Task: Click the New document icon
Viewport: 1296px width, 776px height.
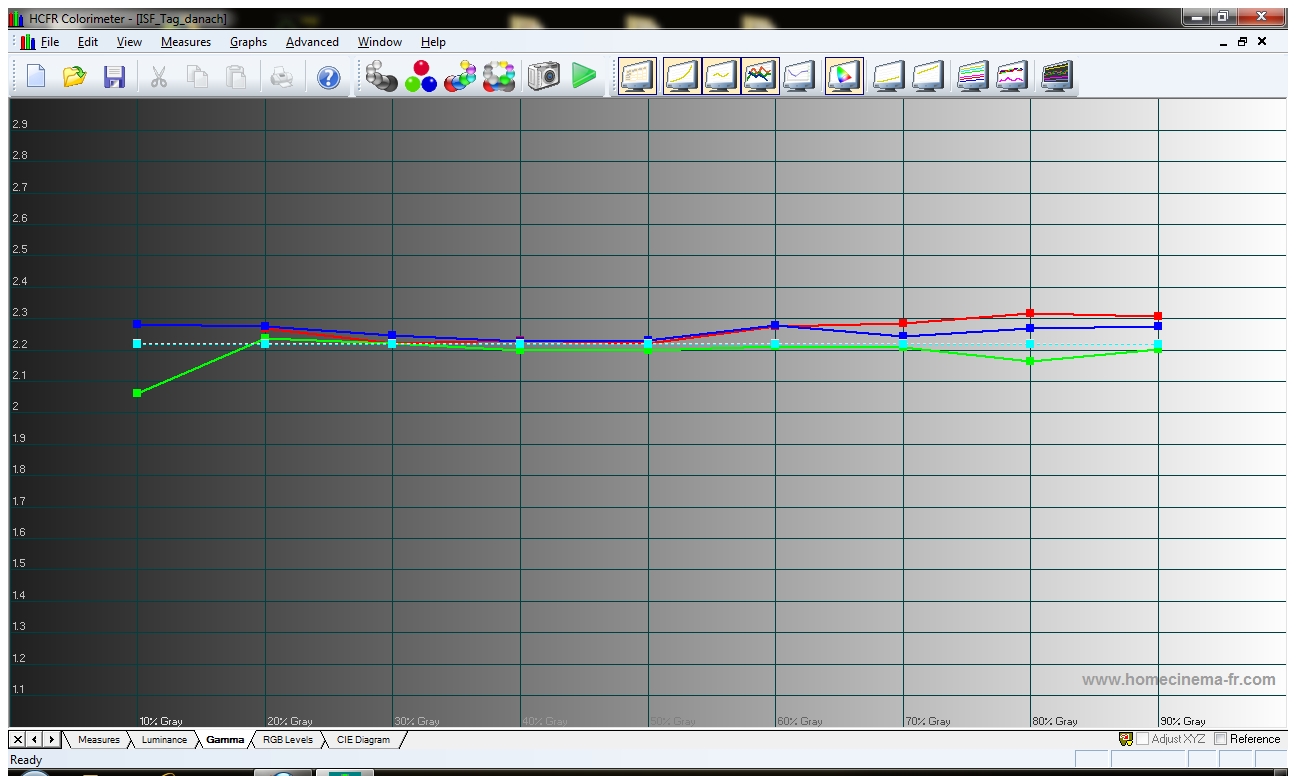Action: (36, 77)
